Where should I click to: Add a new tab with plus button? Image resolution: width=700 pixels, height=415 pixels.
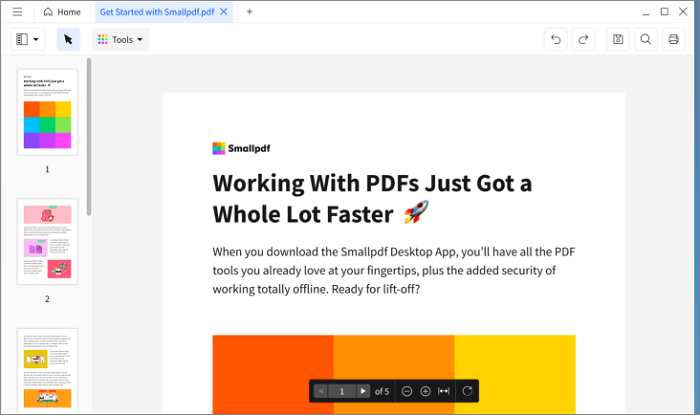coord(249,12)
